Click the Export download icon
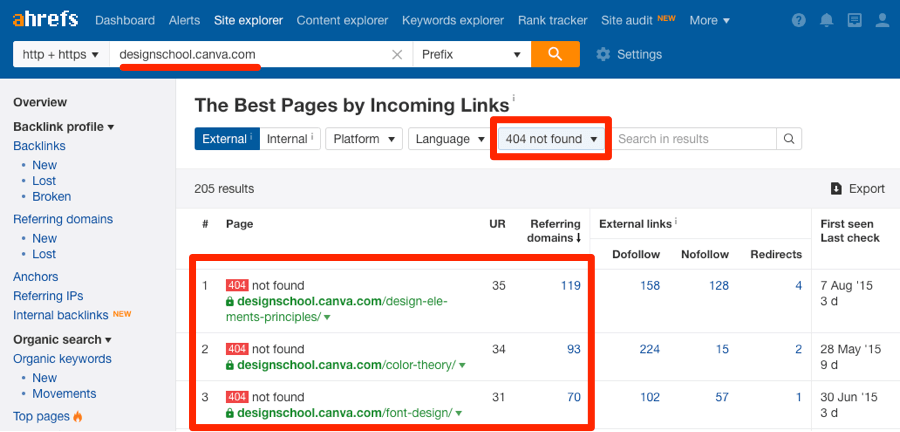 coord(836,189)
